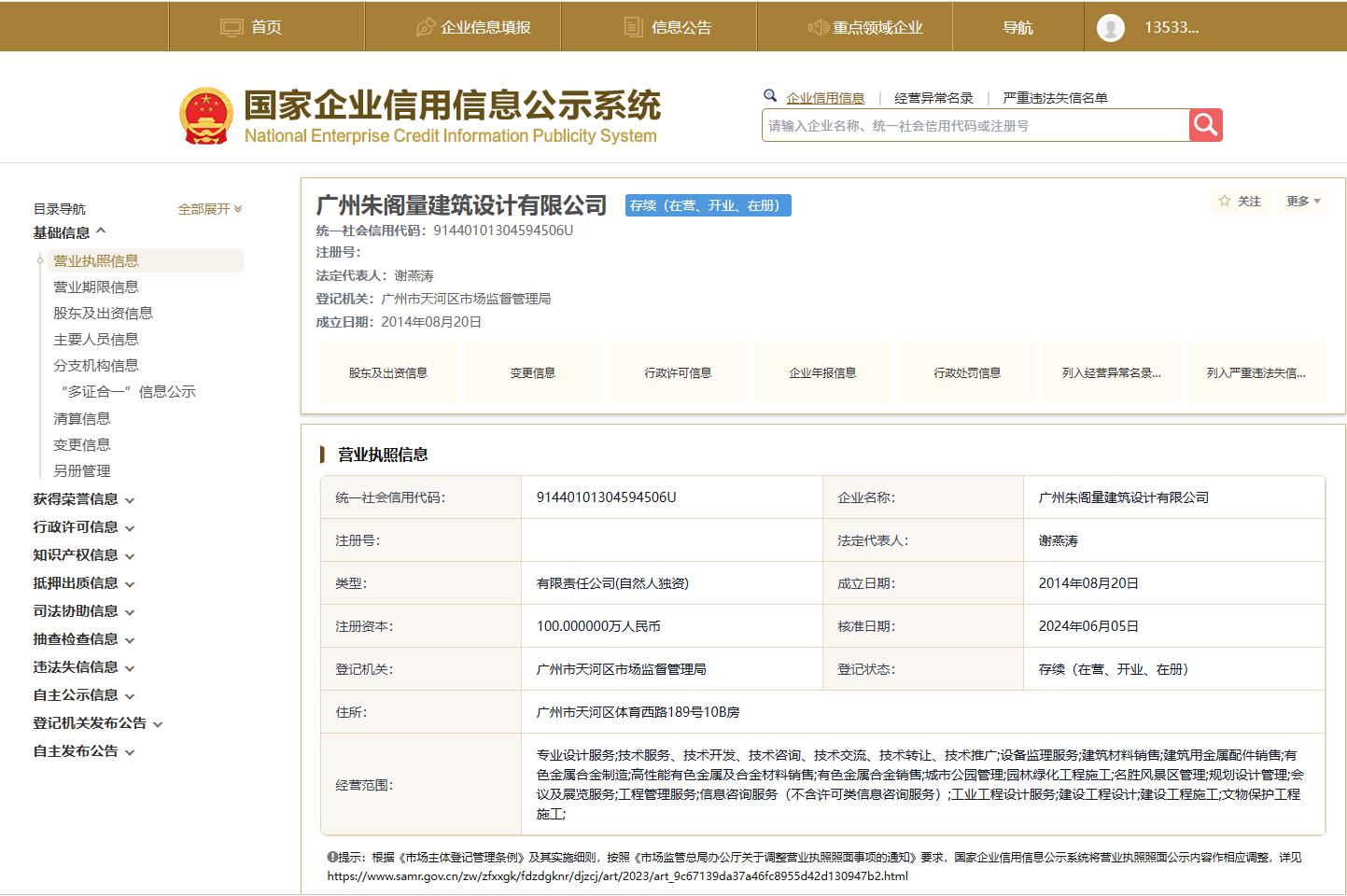Open the 企业信息填报 menu
The image size is (1347, 896).
click(x=485, y=27)
